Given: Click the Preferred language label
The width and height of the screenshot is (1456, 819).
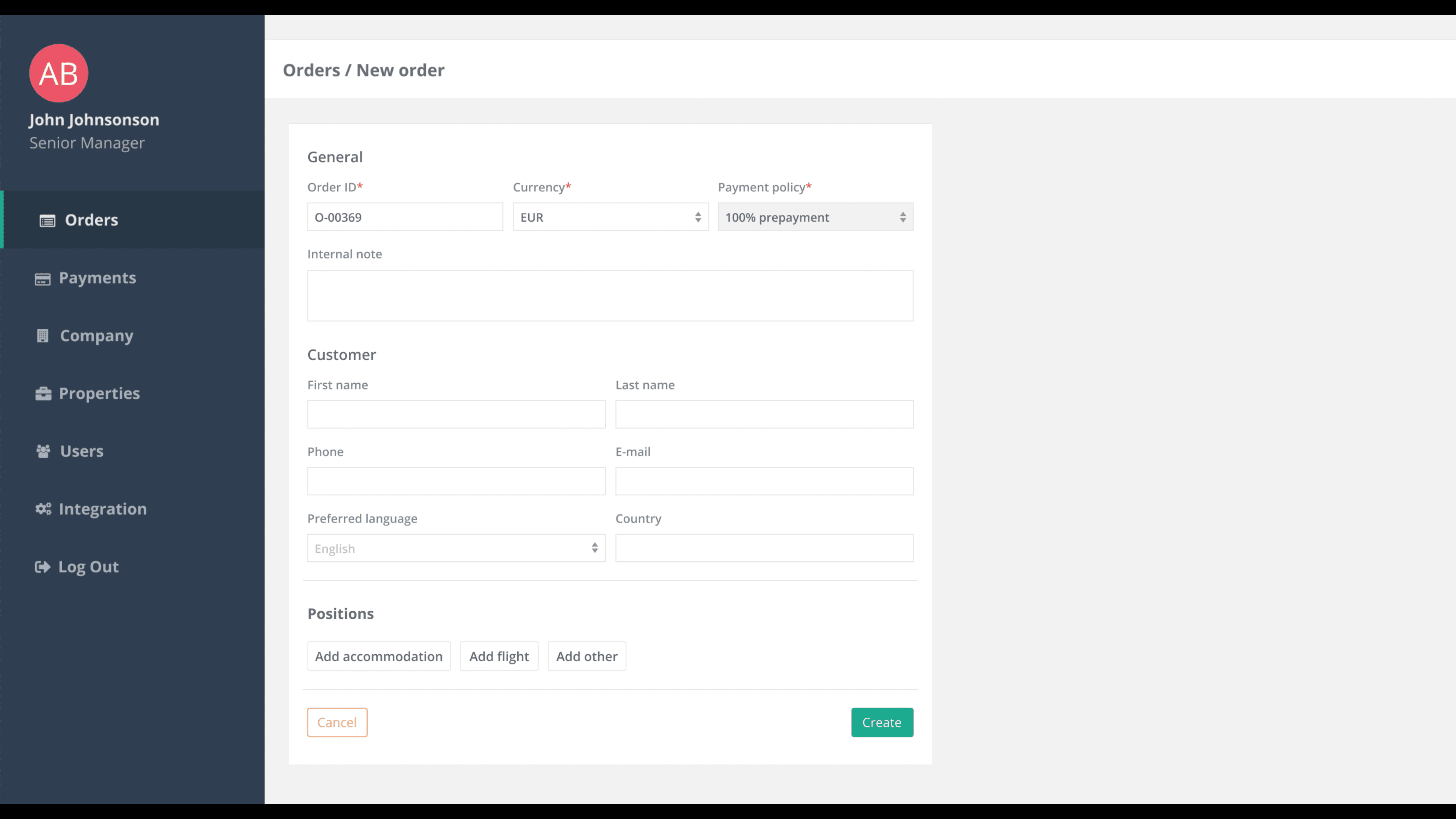Looking at the screenshot, I should tap(362, 519).
